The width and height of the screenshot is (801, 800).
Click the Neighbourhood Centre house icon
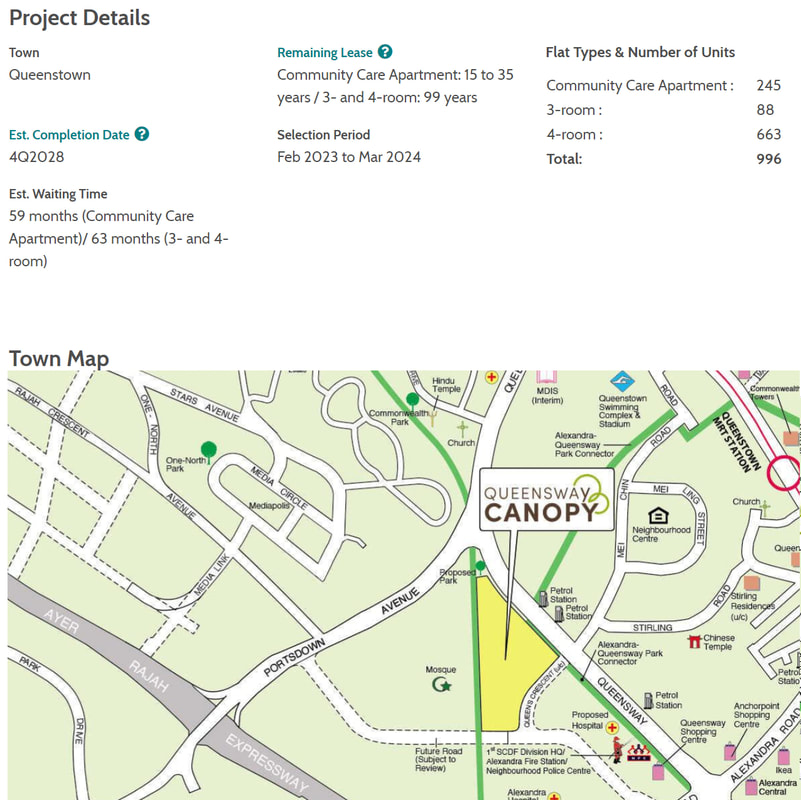(x=658, y=515)
